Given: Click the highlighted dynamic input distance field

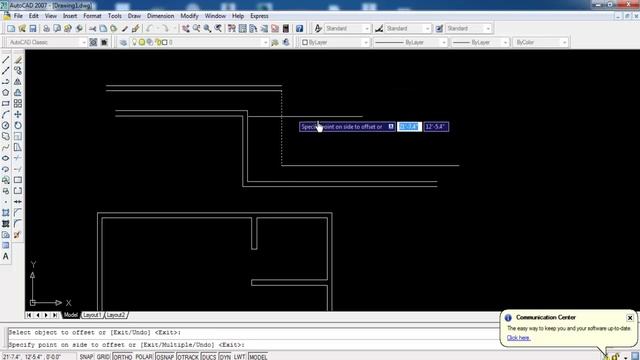Looking at the screenshot, I should pyautogui.click(x=409, y=127).
